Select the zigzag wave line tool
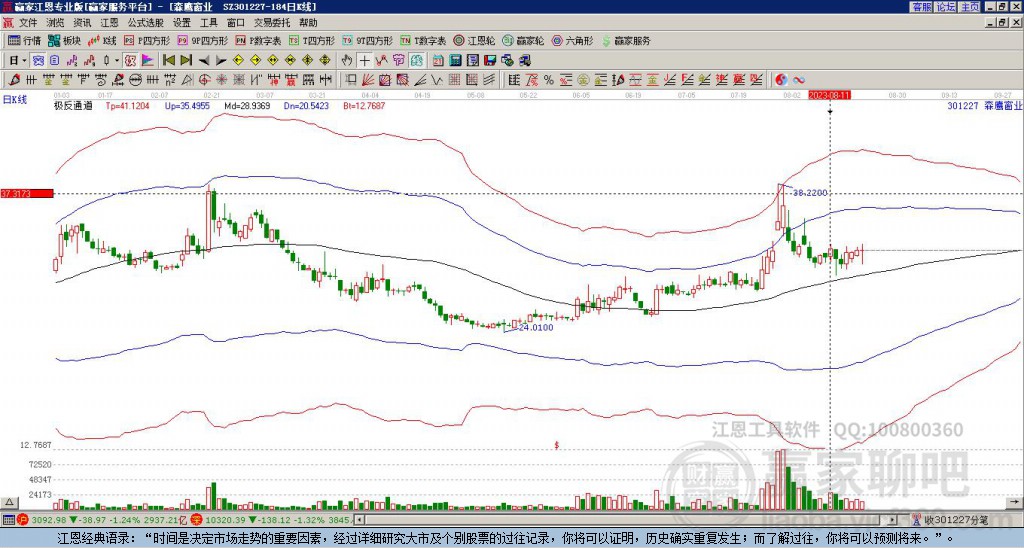The height and width of the screenshot is (548, 1024). (x=436, y=80)
